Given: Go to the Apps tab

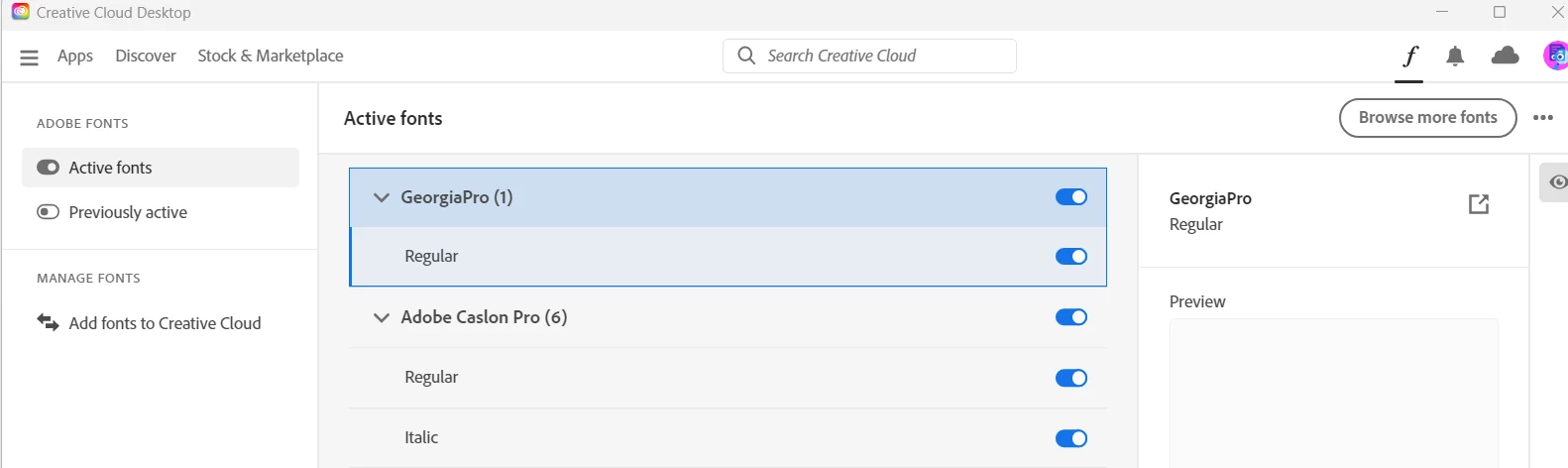Looking at the screenshot, I should click(x=75, y=57).
